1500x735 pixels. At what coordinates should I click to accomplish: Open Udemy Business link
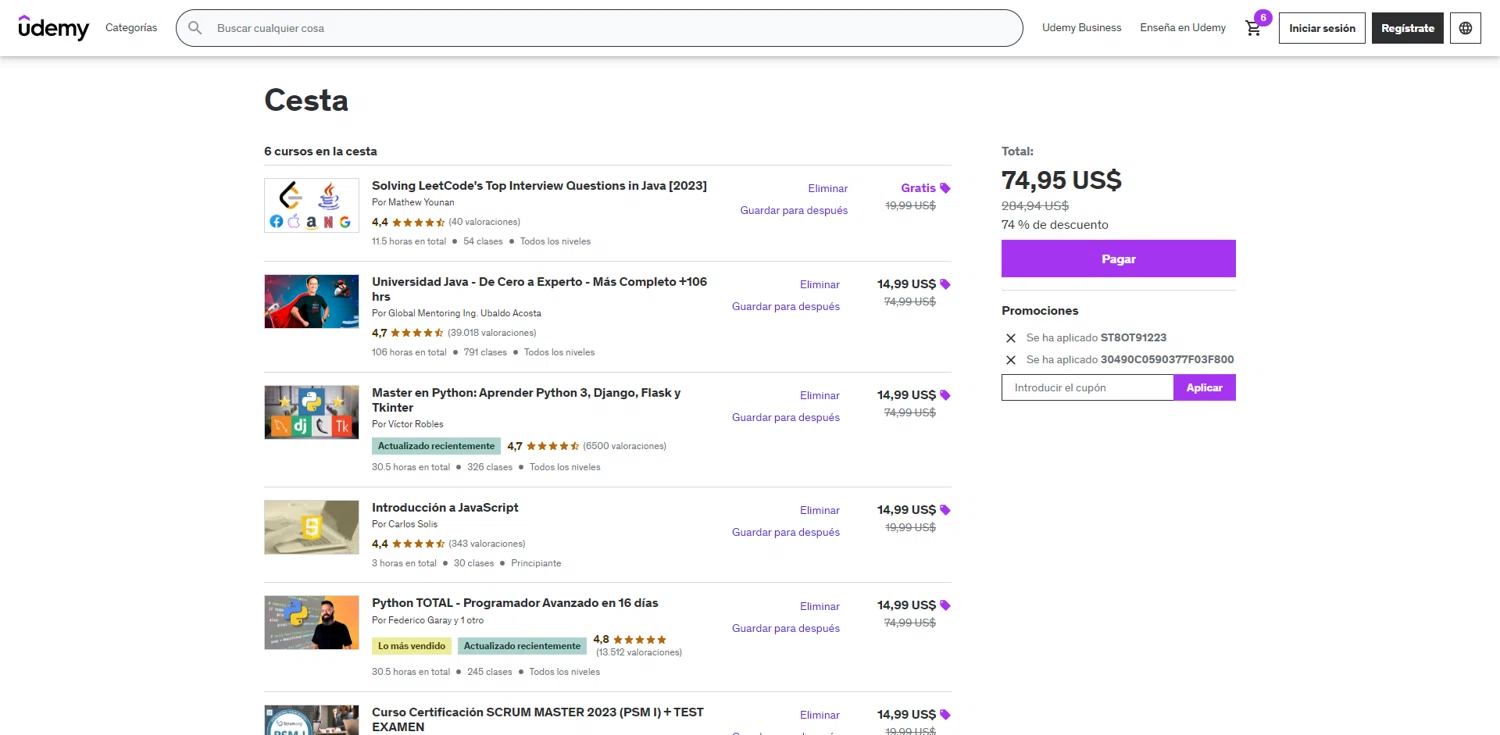point(1081,28)
